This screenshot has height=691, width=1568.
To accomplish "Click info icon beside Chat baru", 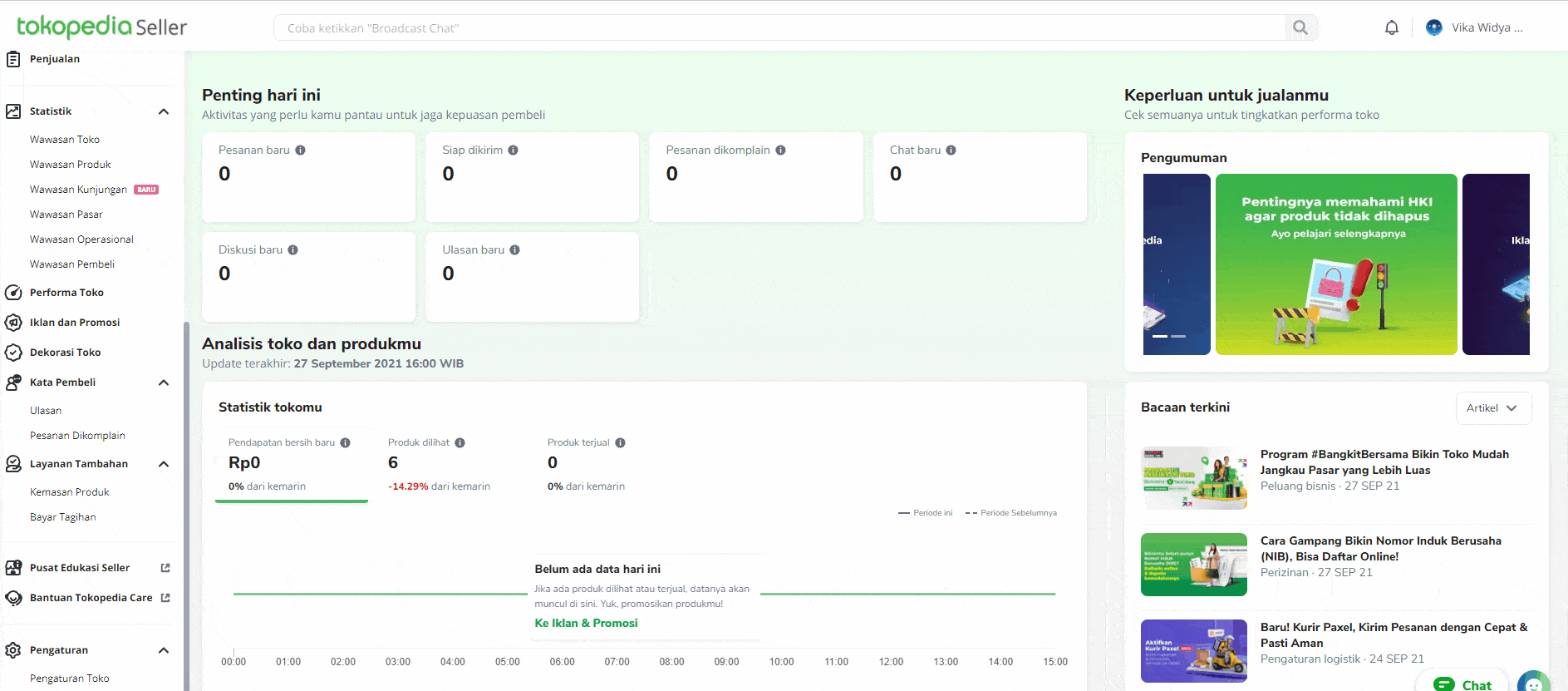I will [951, 151].
